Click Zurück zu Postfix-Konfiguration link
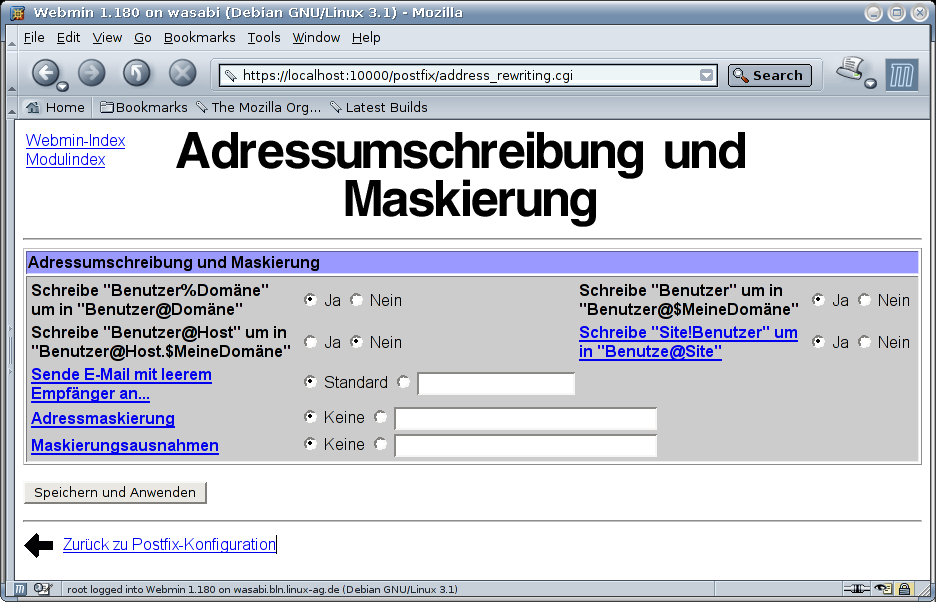 [x=170, y=544]
